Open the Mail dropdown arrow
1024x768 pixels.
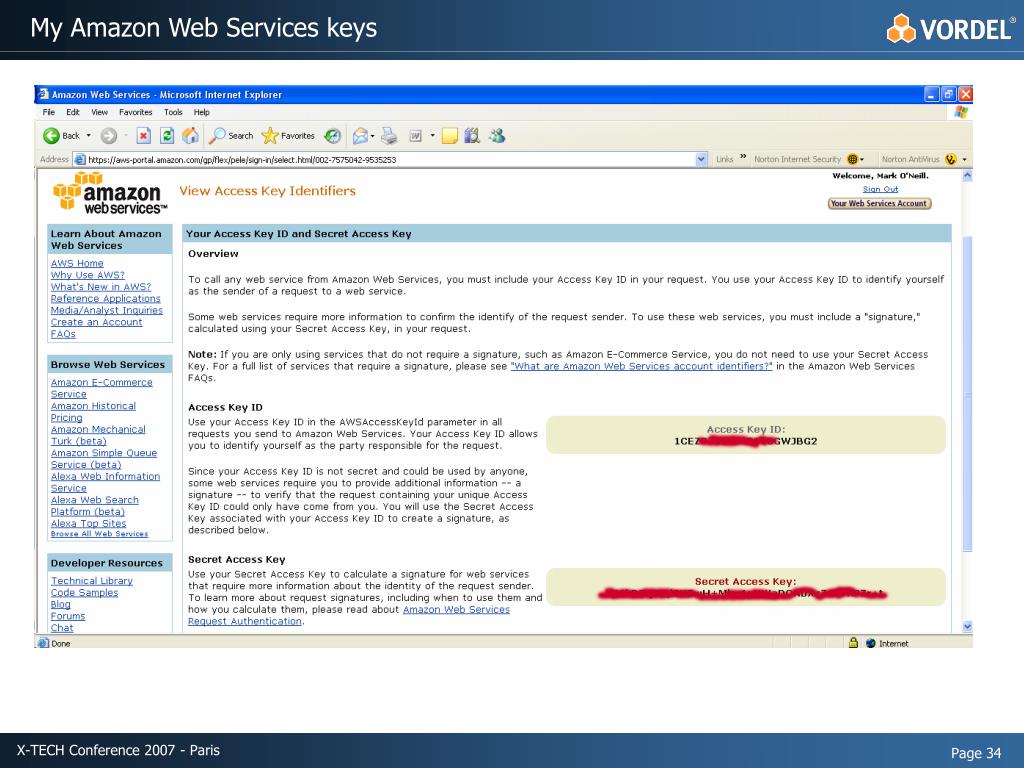pyautogui.click(x=372, y=136)
